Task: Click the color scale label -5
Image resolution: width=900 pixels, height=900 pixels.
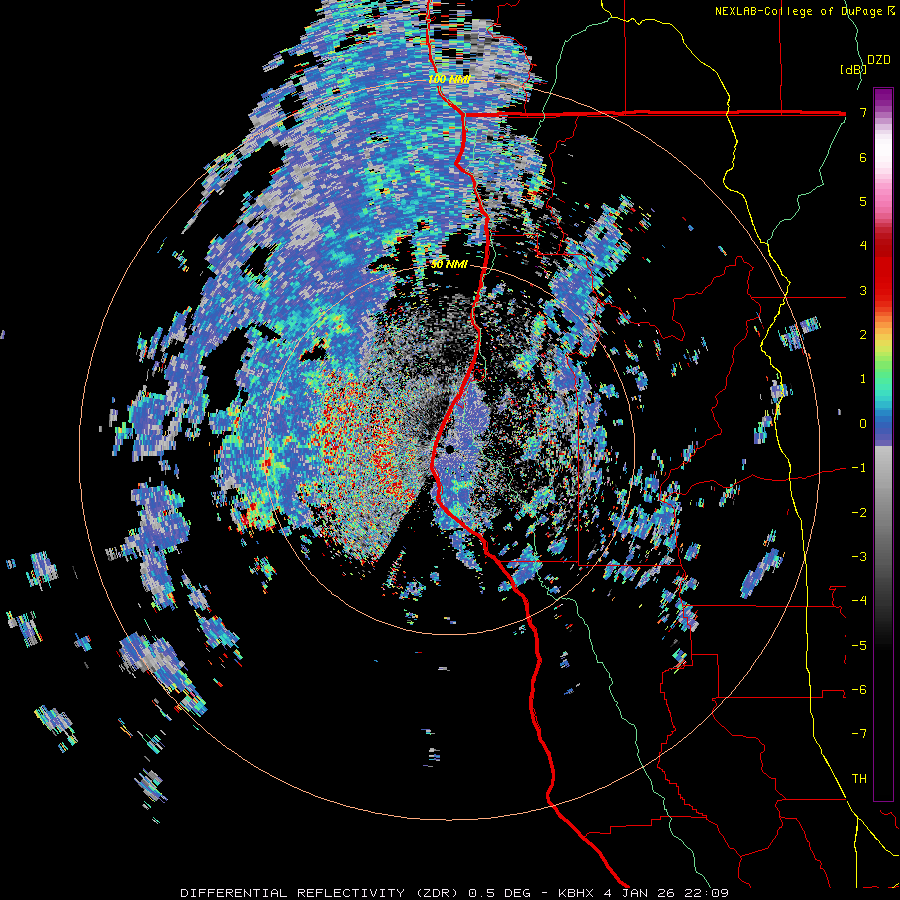Action: (859, 645)
